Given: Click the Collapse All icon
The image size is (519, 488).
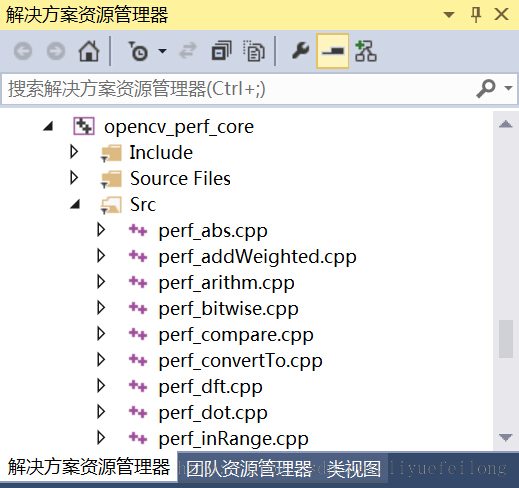Looking at the screenshot, I should 222,51.
